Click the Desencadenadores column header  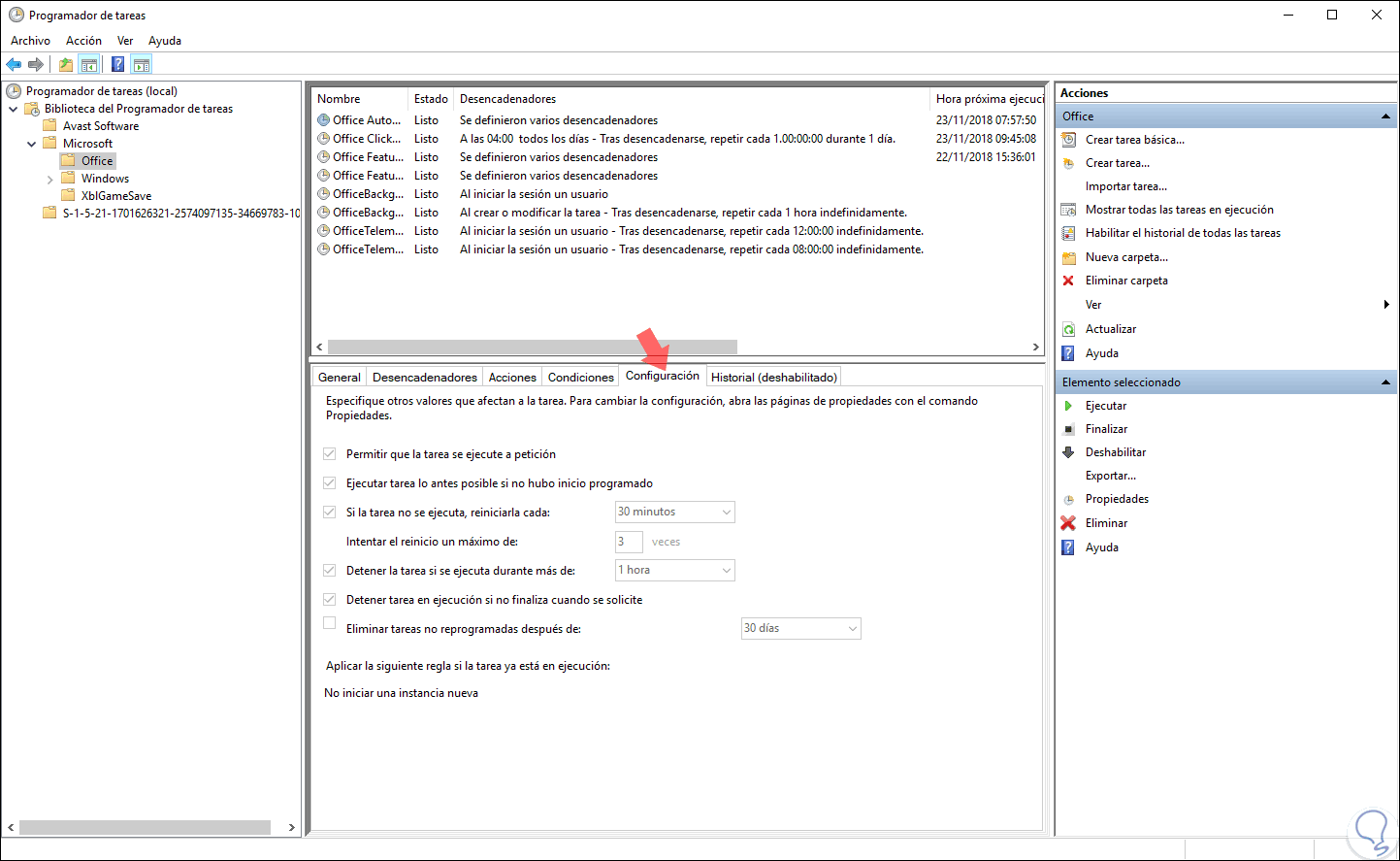tap(692, 99)
